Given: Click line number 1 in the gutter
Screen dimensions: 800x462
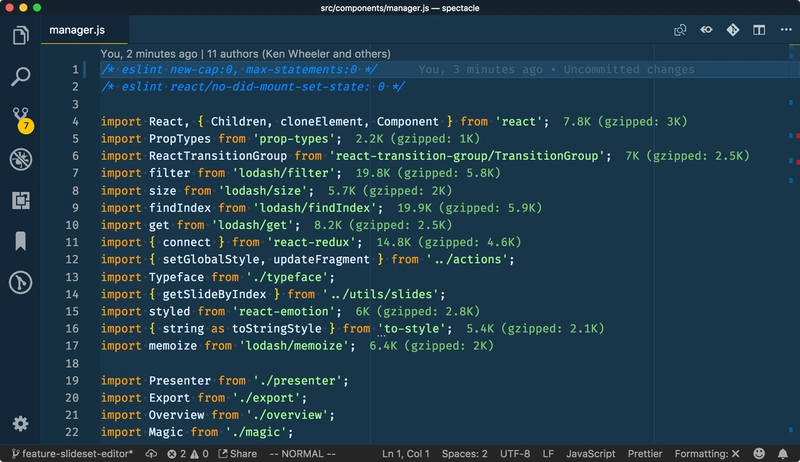Looking at the screenshot, I should coord(76,69).
